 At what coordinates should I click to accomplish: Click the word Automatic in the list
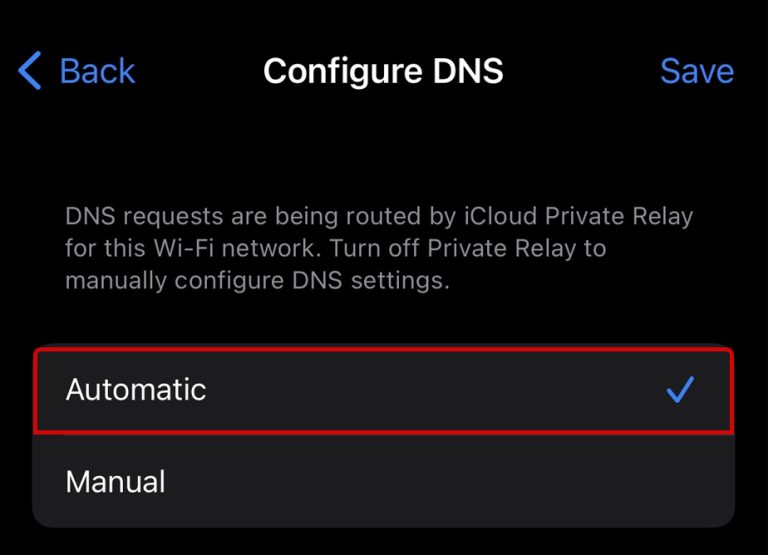click(x=136, y=390)
